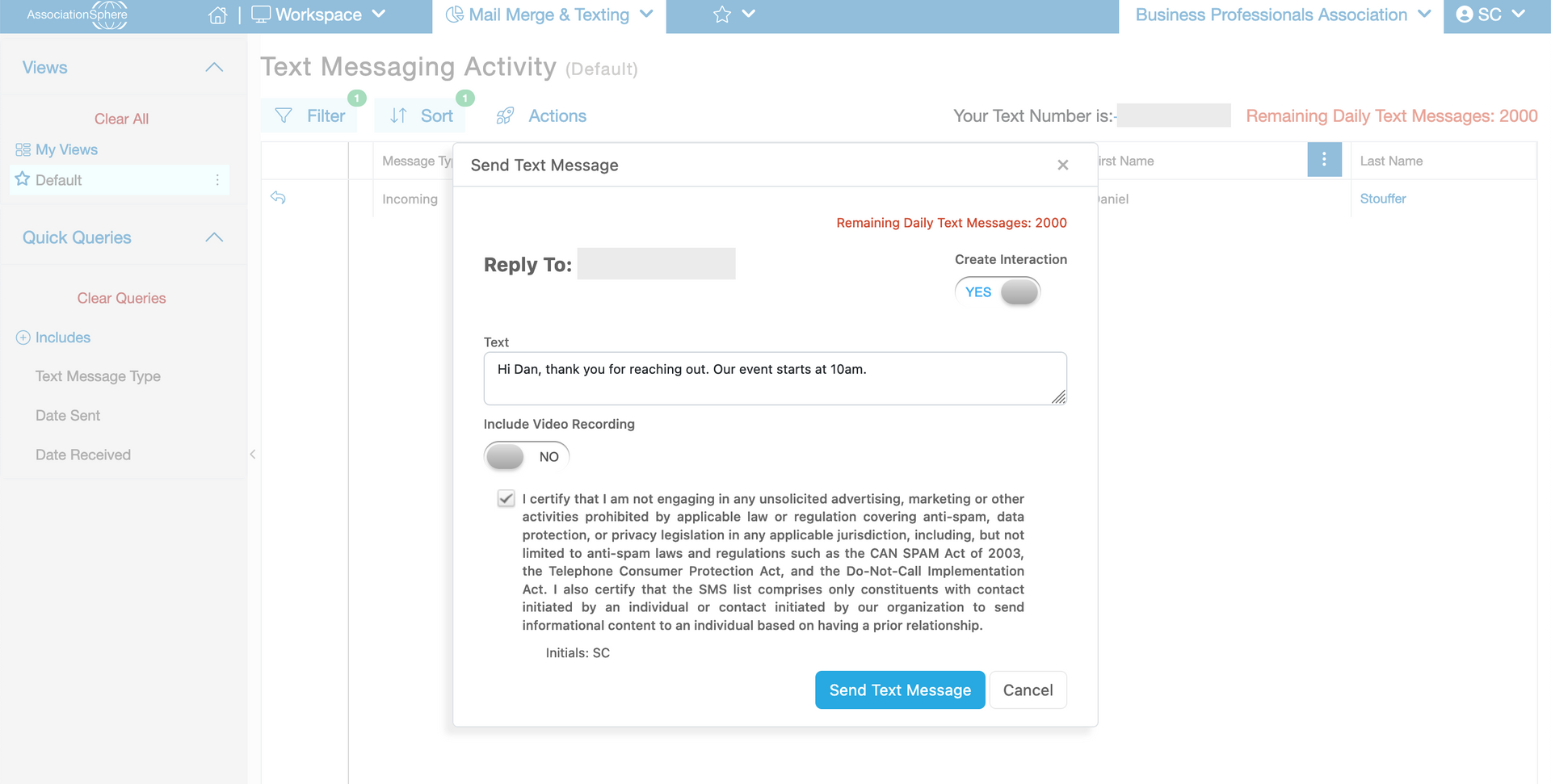Toggle the Create Interaction switch
This screenshot has width=1551, height=784.
tap(998, 291)
